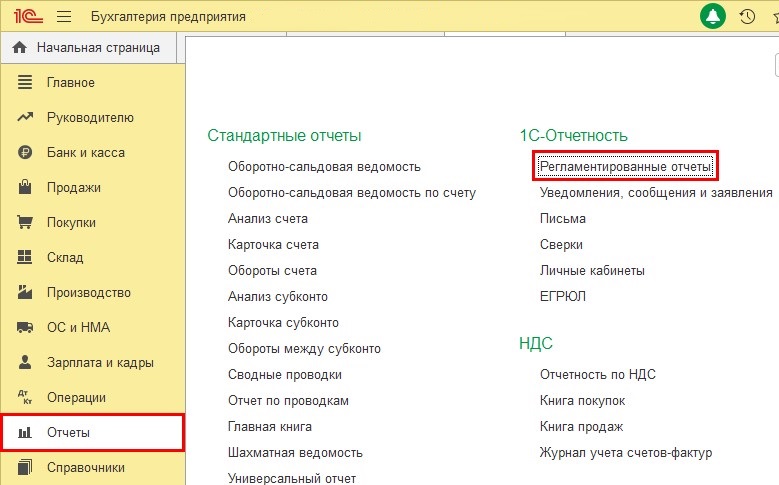Open the ЕГРЮЛ link
This screenshot has width=779, height=485.
click(562, 296)
